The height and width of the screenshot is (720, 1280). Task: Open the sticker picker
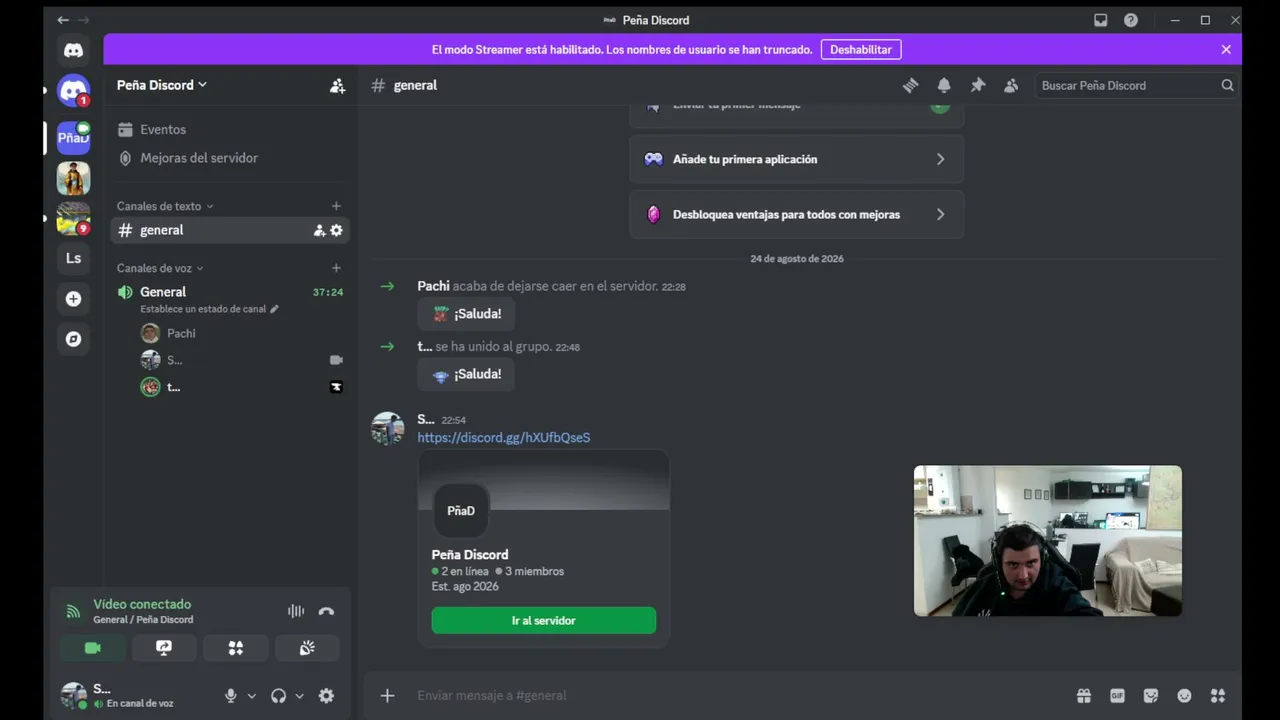pos(1151,696)
